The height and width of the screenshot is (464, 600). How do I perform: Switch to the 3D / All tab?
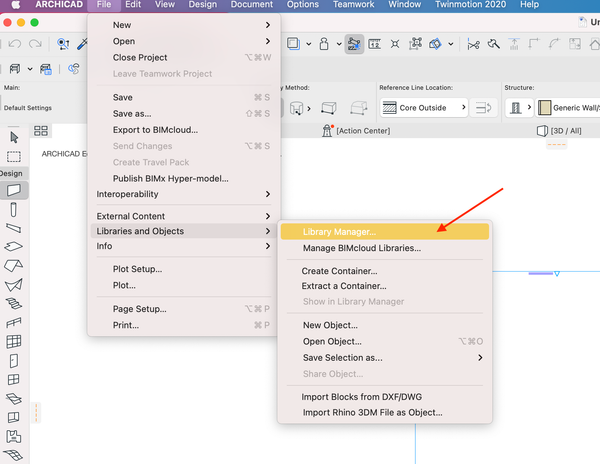coord(559,131)
